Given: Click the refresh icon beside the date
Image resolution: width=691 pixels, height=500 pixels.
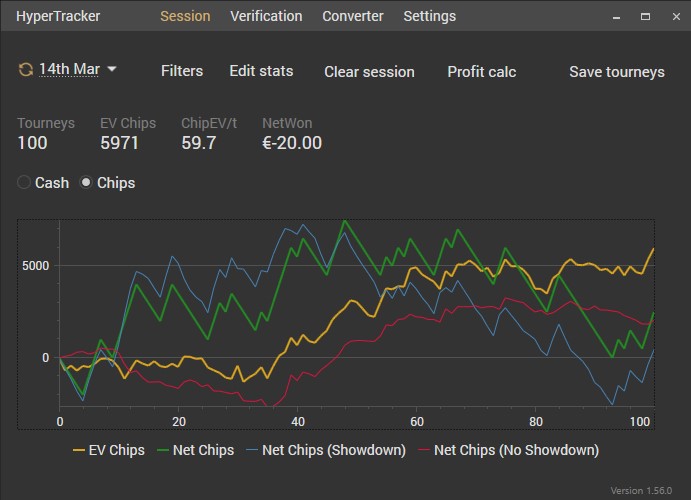Looking at the screenshot, I should (25, 70).
